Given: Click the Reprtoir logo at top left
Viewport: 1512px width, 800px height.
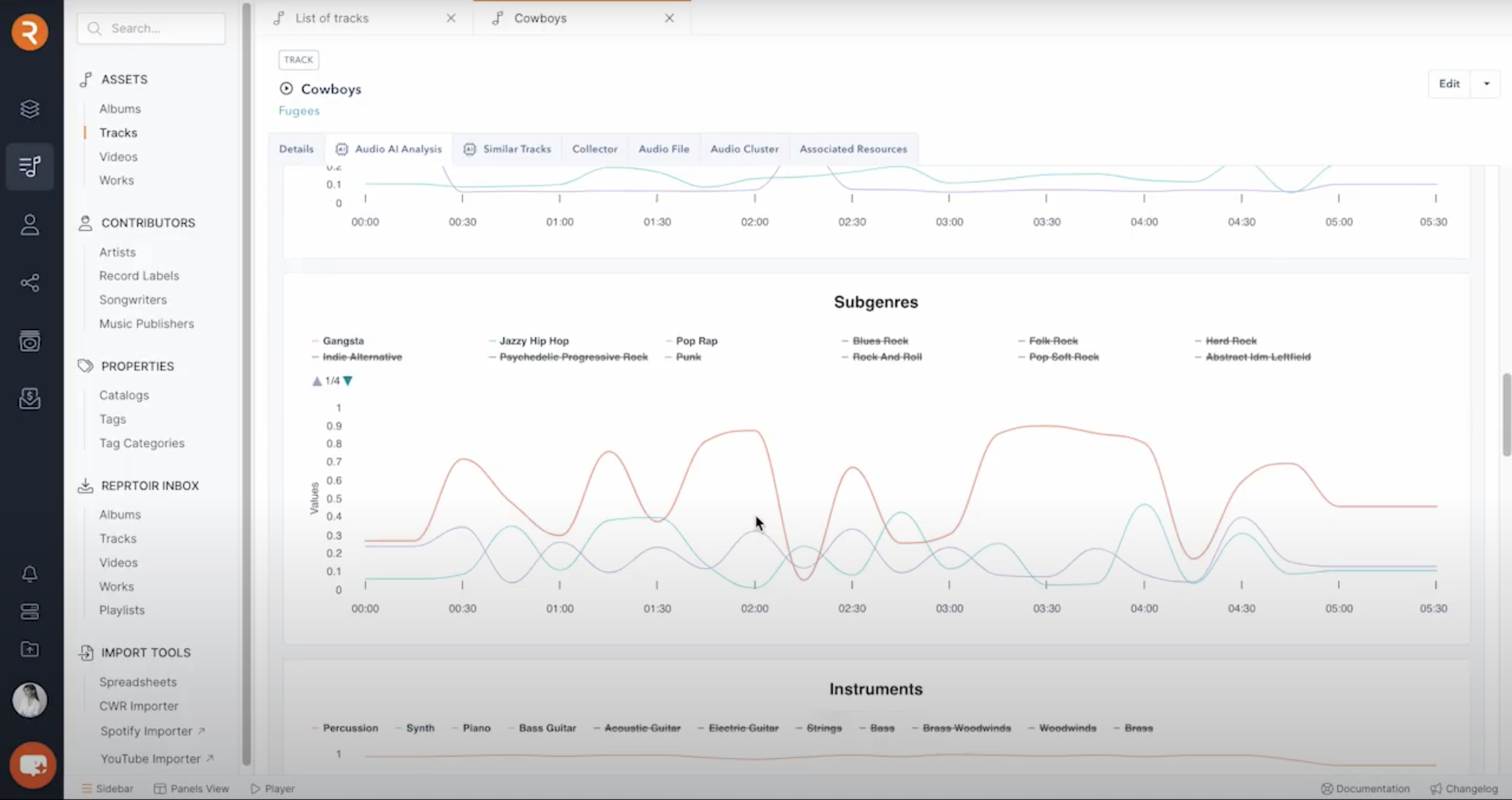Looking at the screenshot, I should 30,32.
